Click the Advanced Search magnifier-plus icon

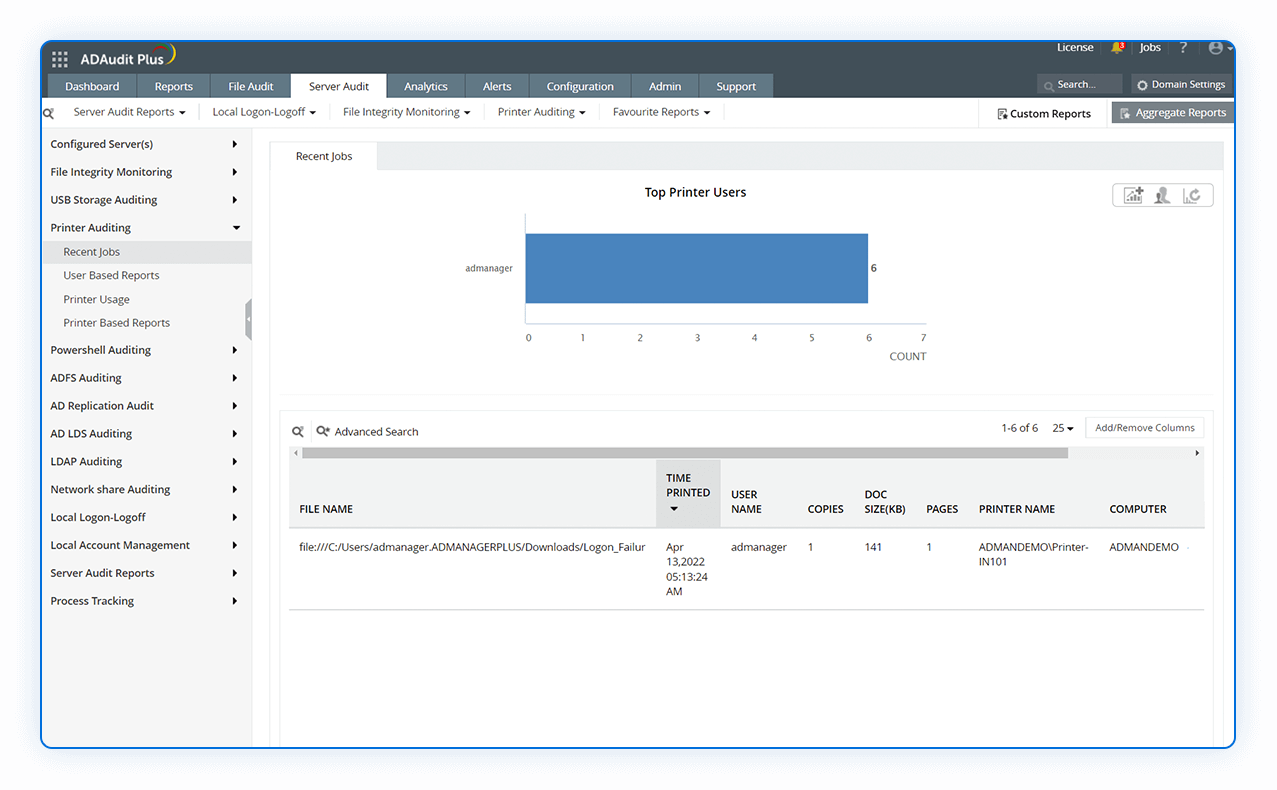[323, 432]
